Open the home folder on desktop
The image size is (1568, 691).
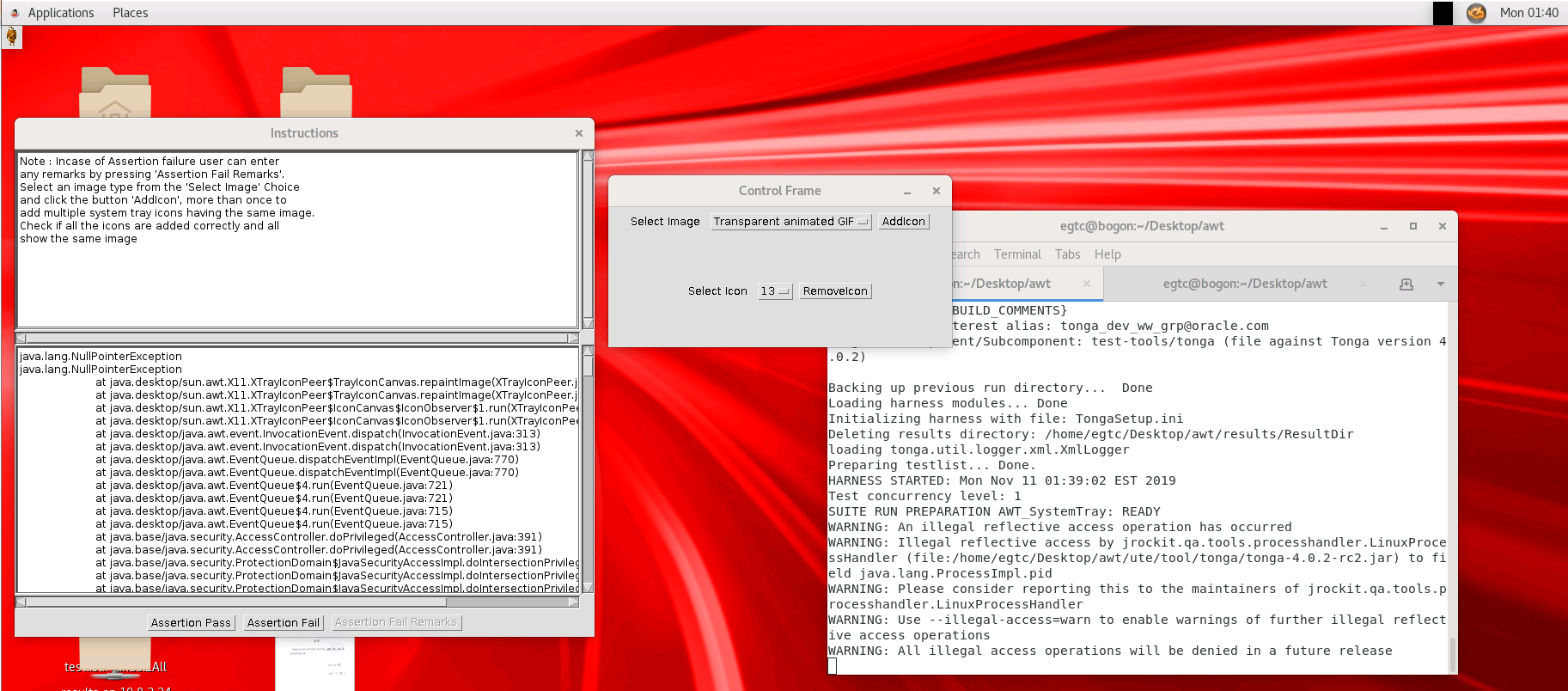pos(115,93)
